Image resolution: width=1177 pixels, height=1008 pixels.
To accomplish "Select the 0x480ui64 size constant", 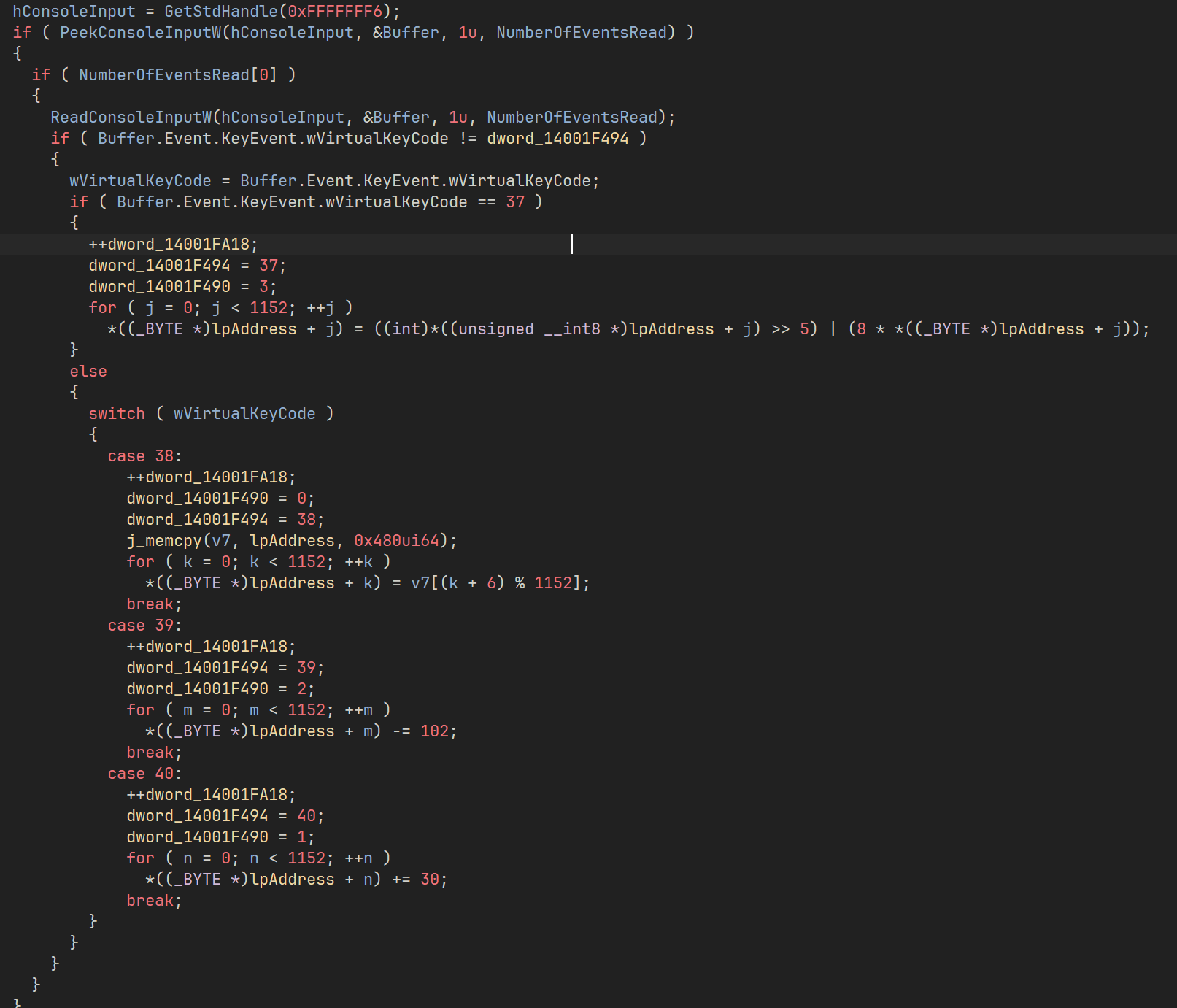I will click(396, 541).
